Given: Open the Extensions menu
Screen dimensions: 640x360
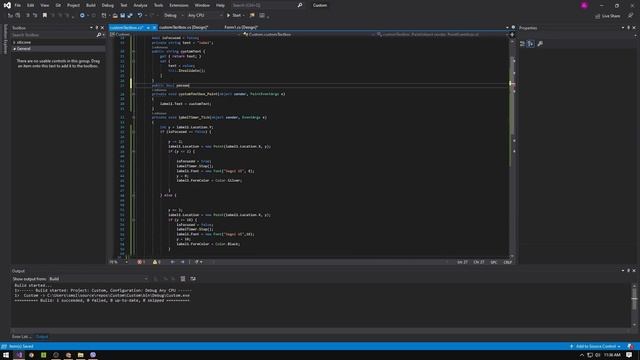Looking at the screenshot, I should pos(179,5).
